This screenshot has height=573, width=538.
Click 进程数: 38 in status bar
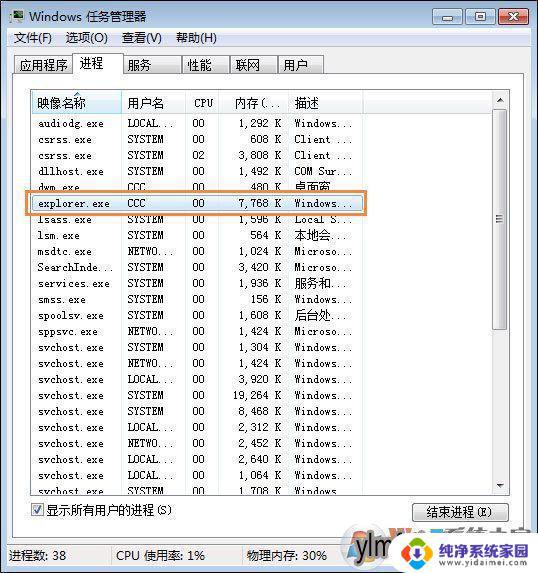(37, 556)
